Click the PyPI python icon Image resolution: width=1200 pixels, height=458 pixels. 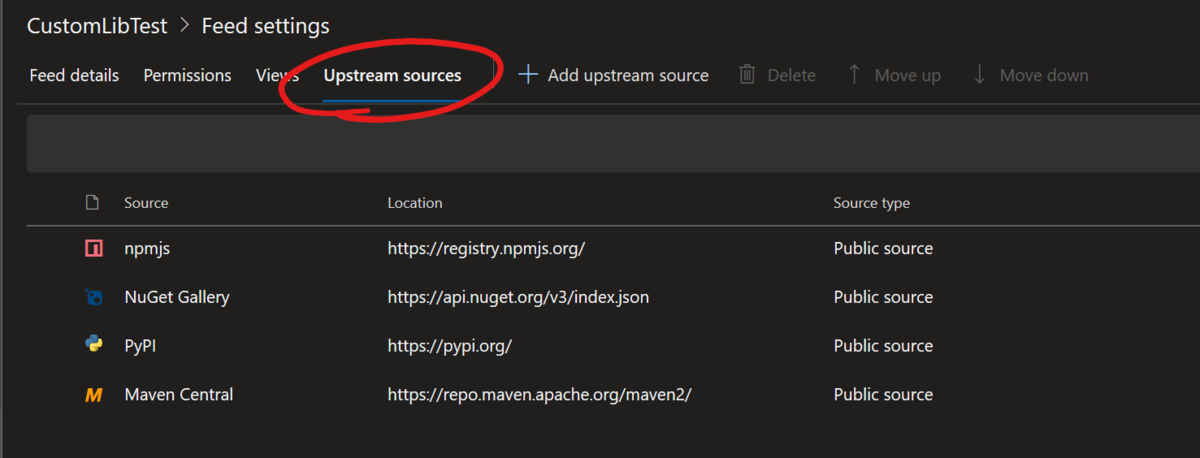coord(93,345)
